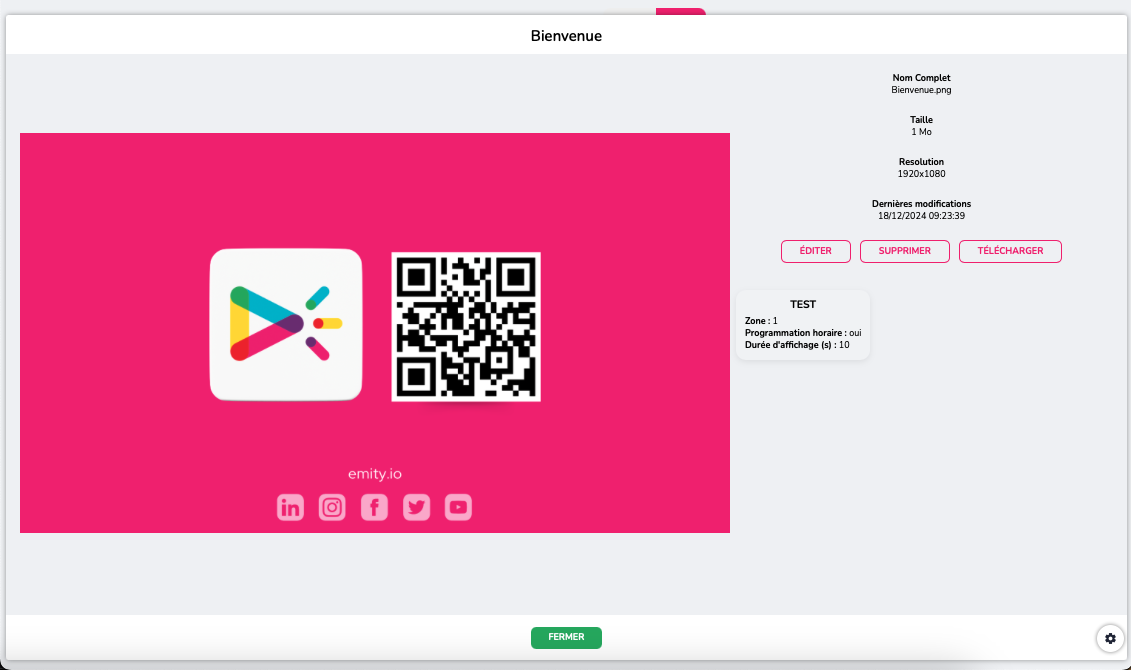Viewport: 1131px width, 670px height.
Task: Click the resolution value 1920x1080
Action: click(x=921, y=174)
